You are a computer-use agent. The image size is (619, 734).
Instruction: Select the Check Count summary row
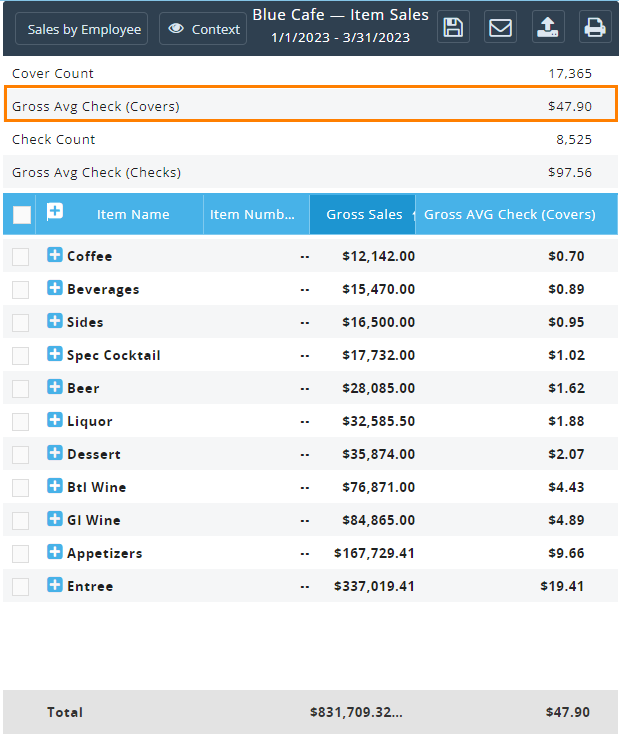[x=310, y=139]
